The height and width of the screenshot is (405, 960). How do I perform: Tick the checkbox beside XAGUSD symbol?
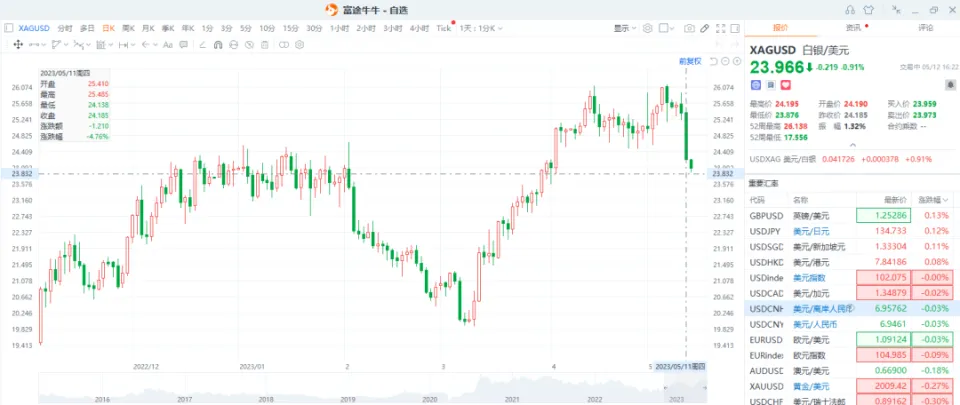pyautogui.click(x=9, y=28)
